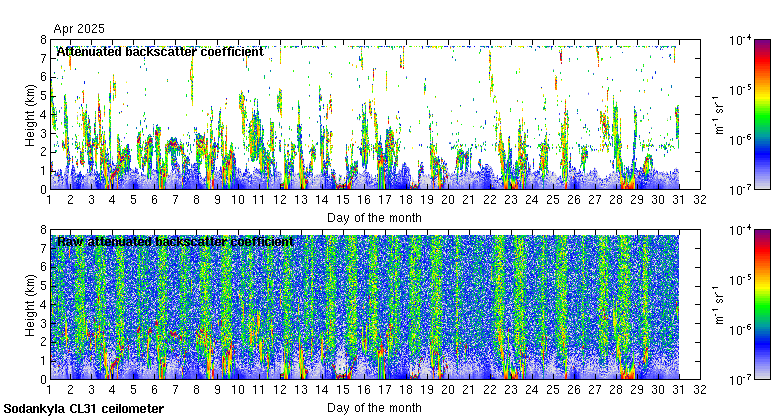Viewport: 780px width, 420px height.
Task: Click "Day of the month" under the upper plot
Action: click(374, 218)
